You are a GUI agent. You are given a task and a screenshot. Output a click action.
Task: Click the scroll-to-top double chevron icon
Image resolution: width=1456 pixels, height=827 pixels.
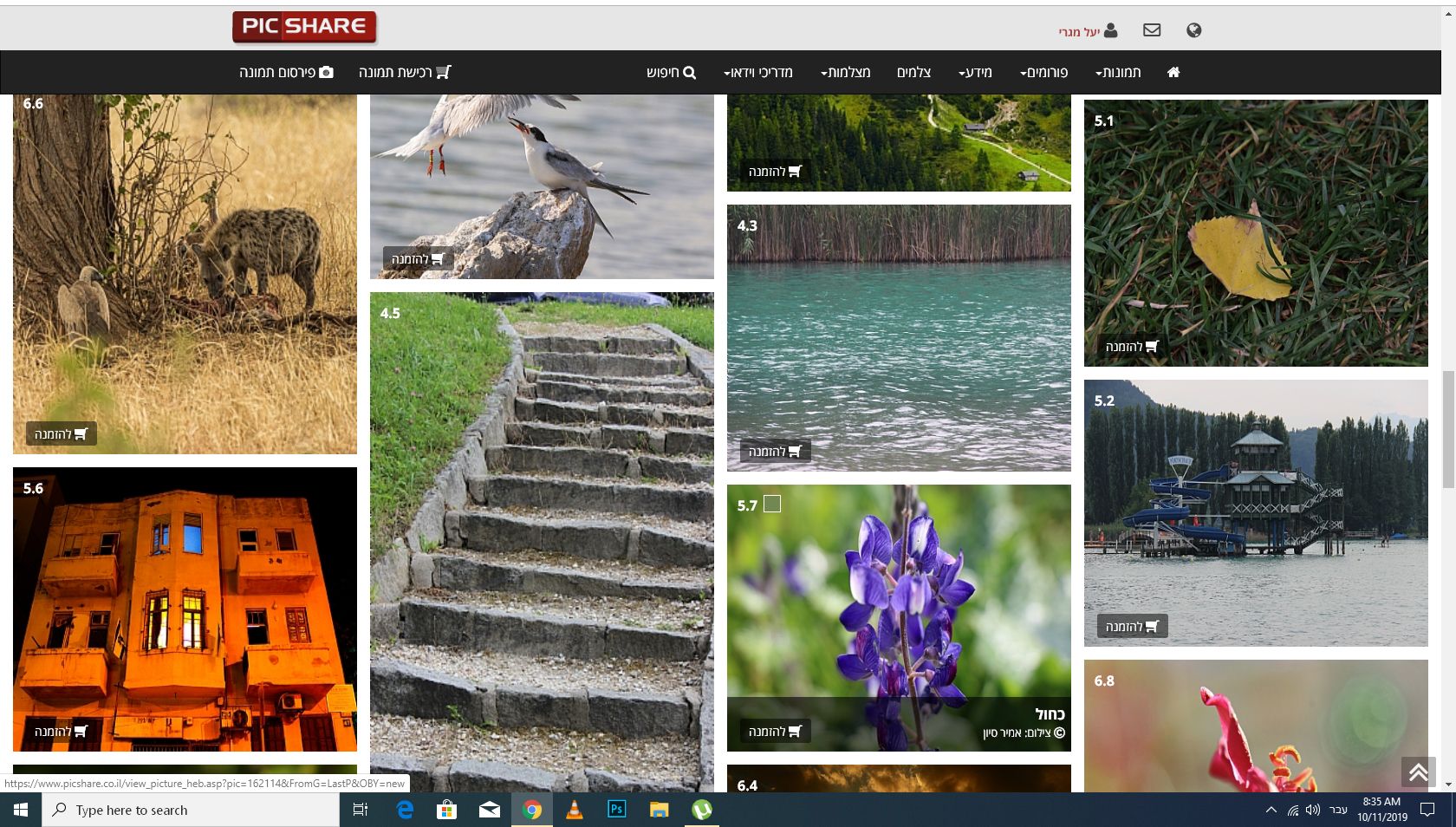pos(1418,772)
